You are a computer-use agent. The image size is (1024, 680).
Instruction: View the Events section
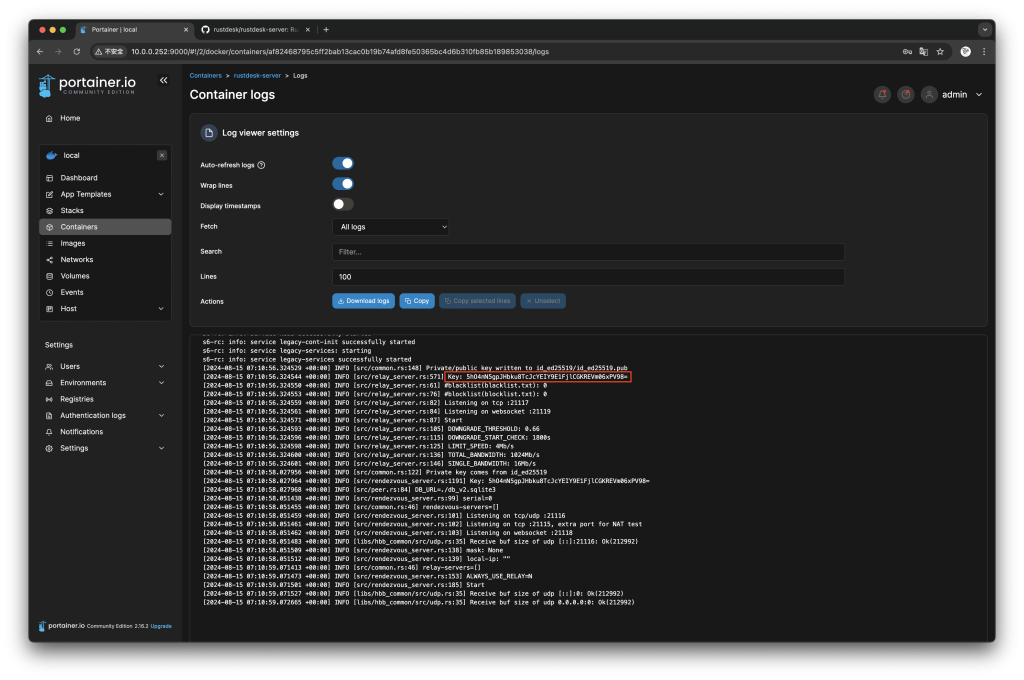[x=70, y=291]
